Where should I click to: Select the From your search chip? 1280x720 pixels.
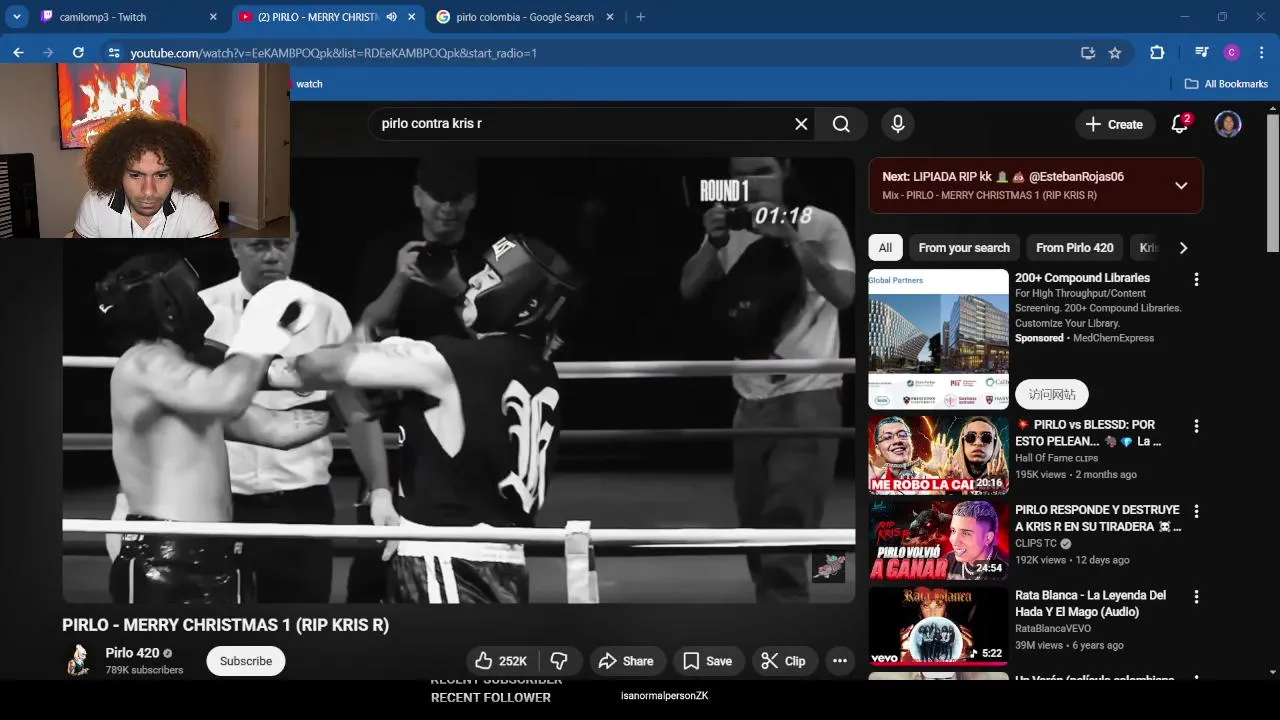click(964, 248)
